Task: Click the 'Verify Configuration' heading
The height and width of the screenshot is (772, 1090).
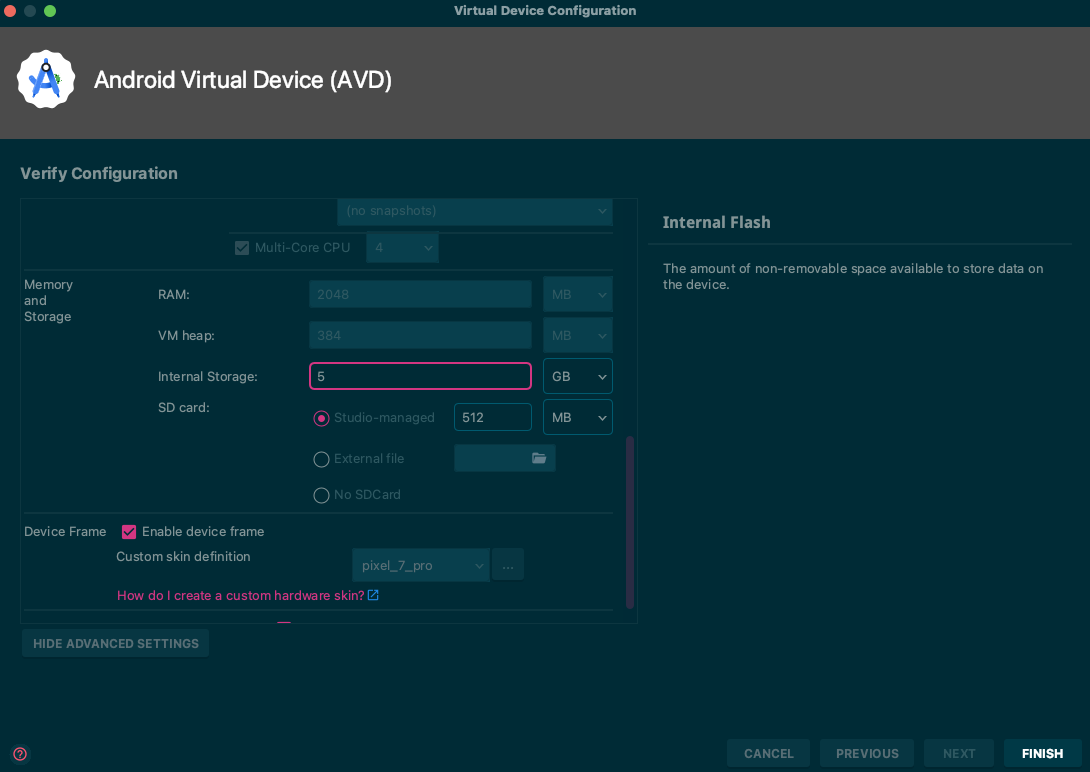Action: click(x=99, y=174)
